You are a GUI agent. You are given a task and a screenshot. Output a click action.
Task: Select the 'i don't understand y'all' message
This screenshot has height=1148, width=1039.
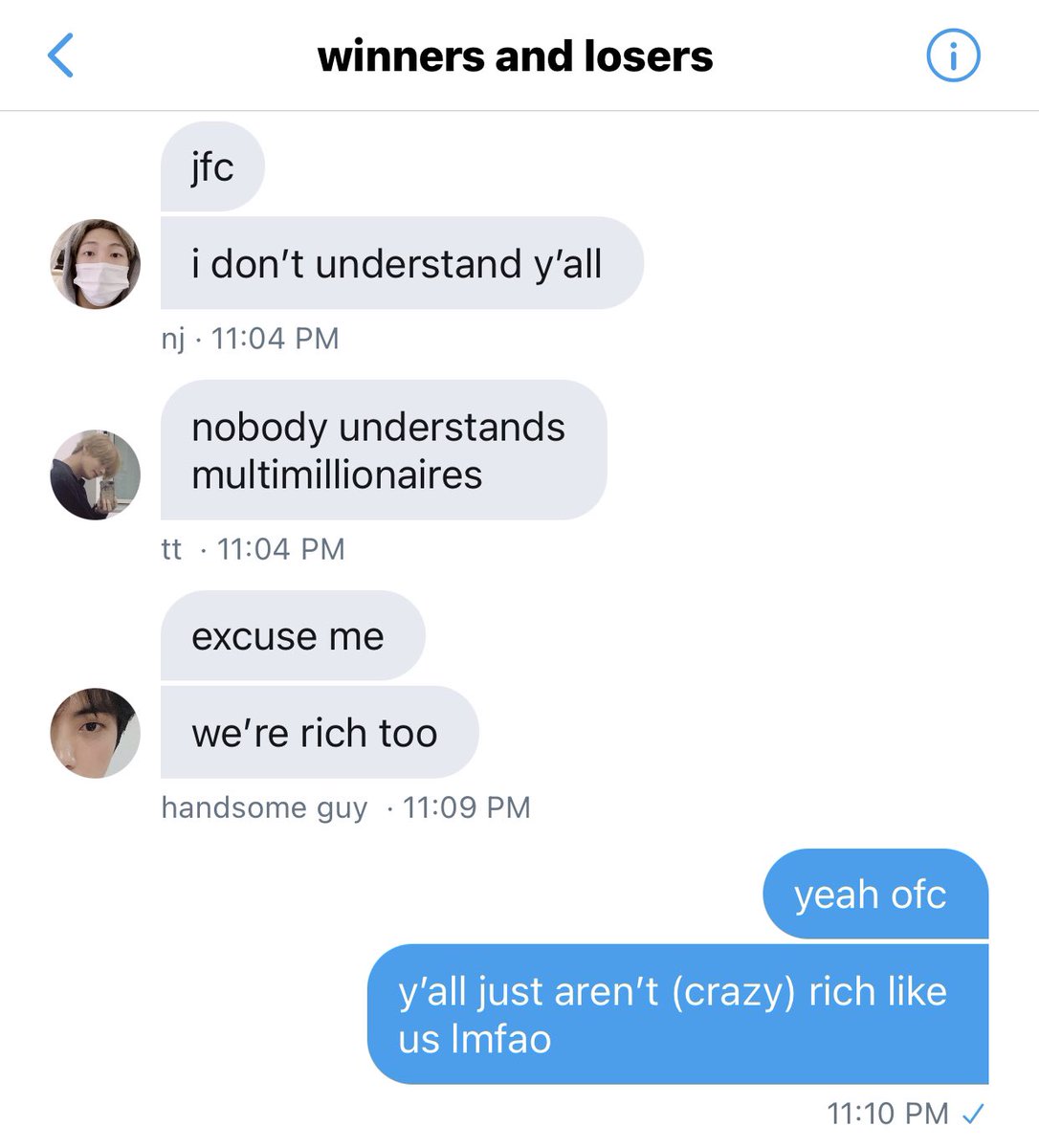tap(402, 263)
